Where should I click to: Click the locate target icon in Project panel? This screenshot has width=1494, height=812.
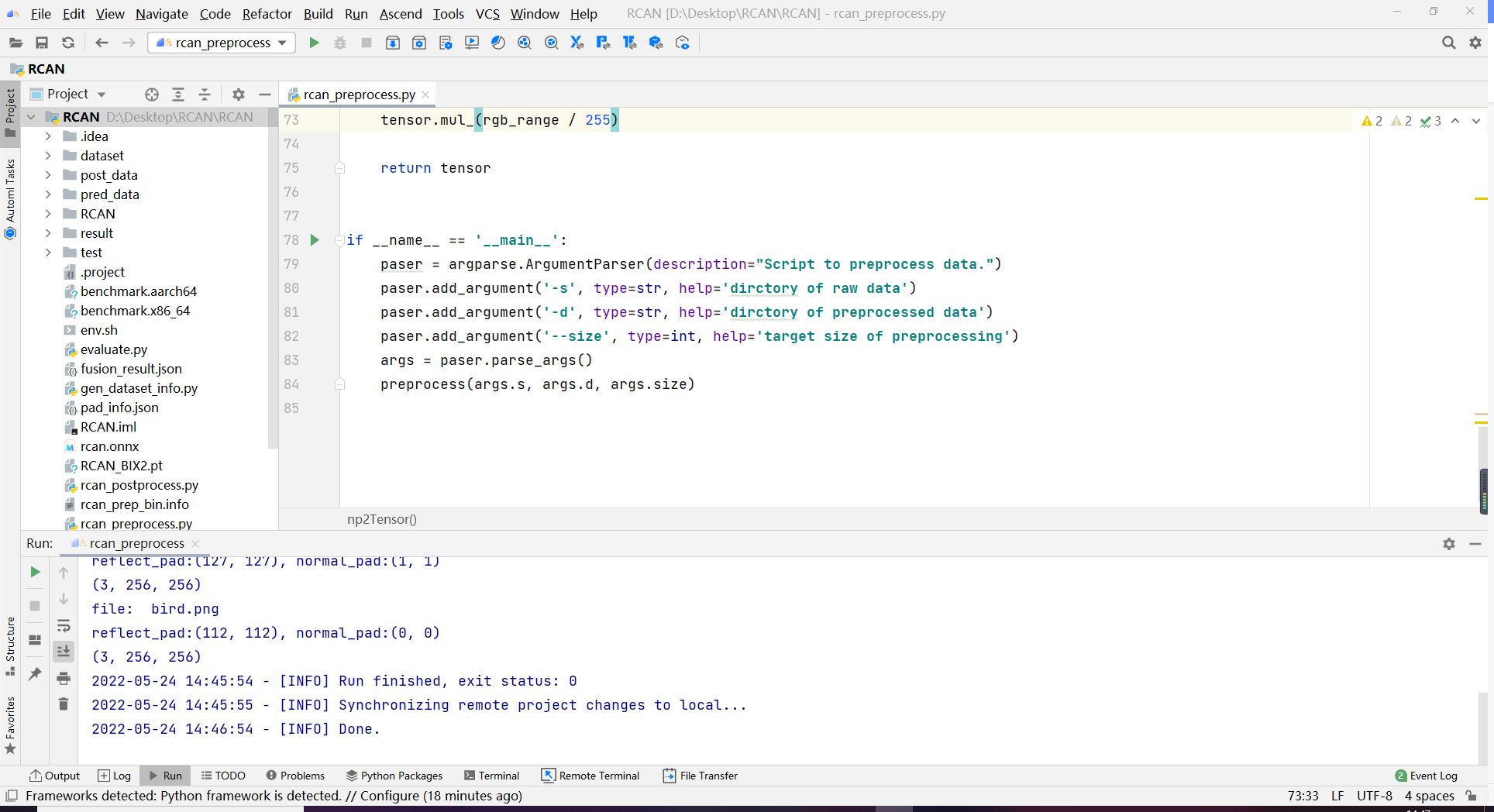pyautogui.click(x=152, y=95)
